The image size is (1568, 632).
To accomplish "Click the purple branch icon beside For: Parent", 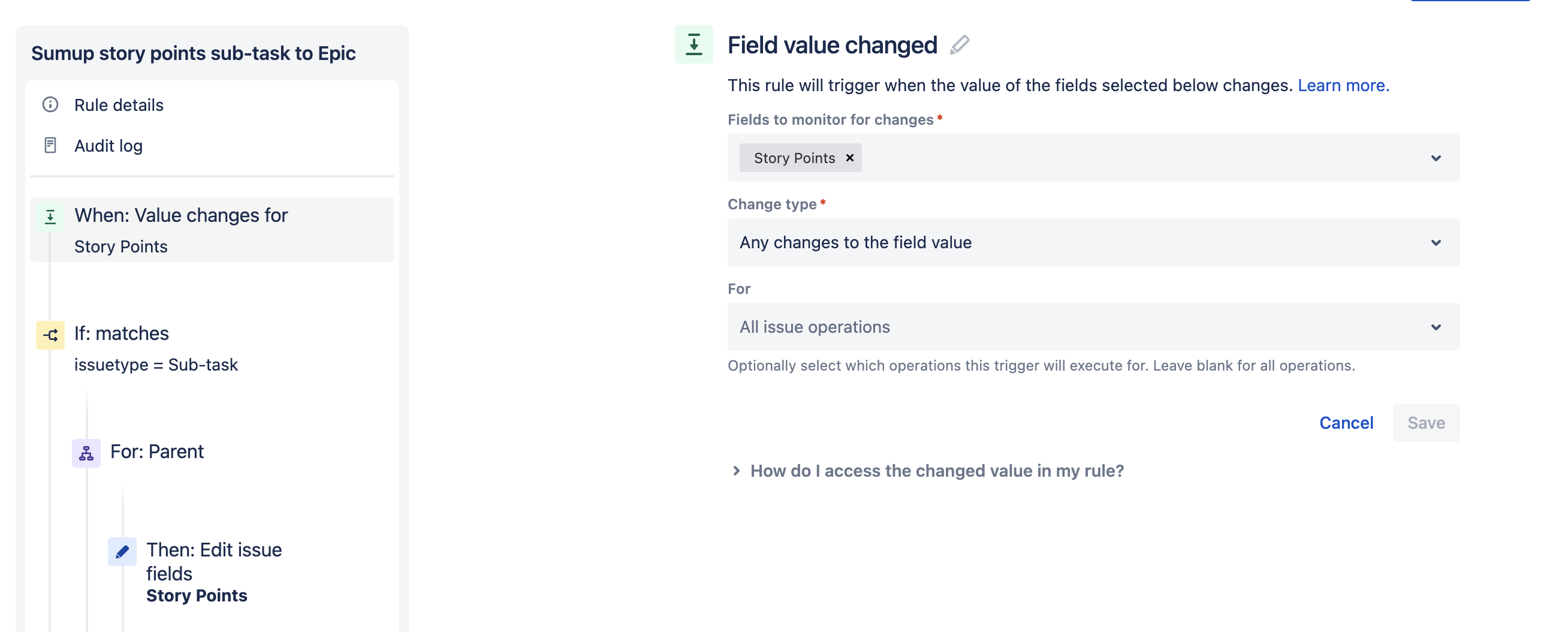I will coord(86,452).
